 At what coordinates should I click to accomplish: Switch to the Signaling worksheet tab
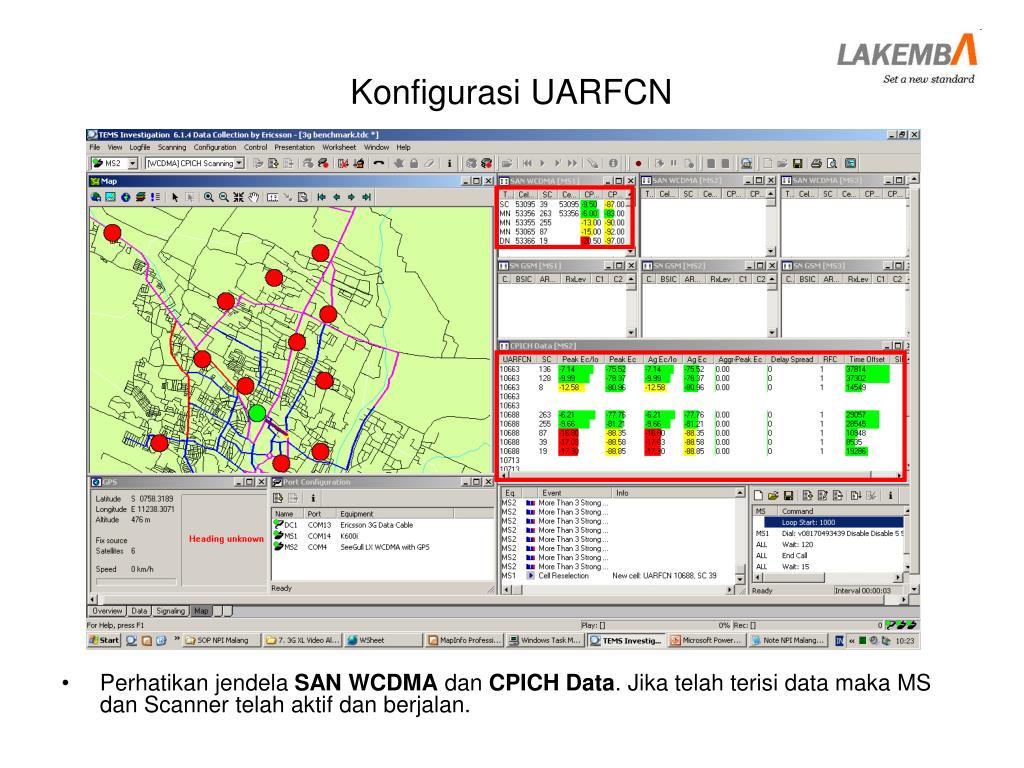(x=170, y=611)
